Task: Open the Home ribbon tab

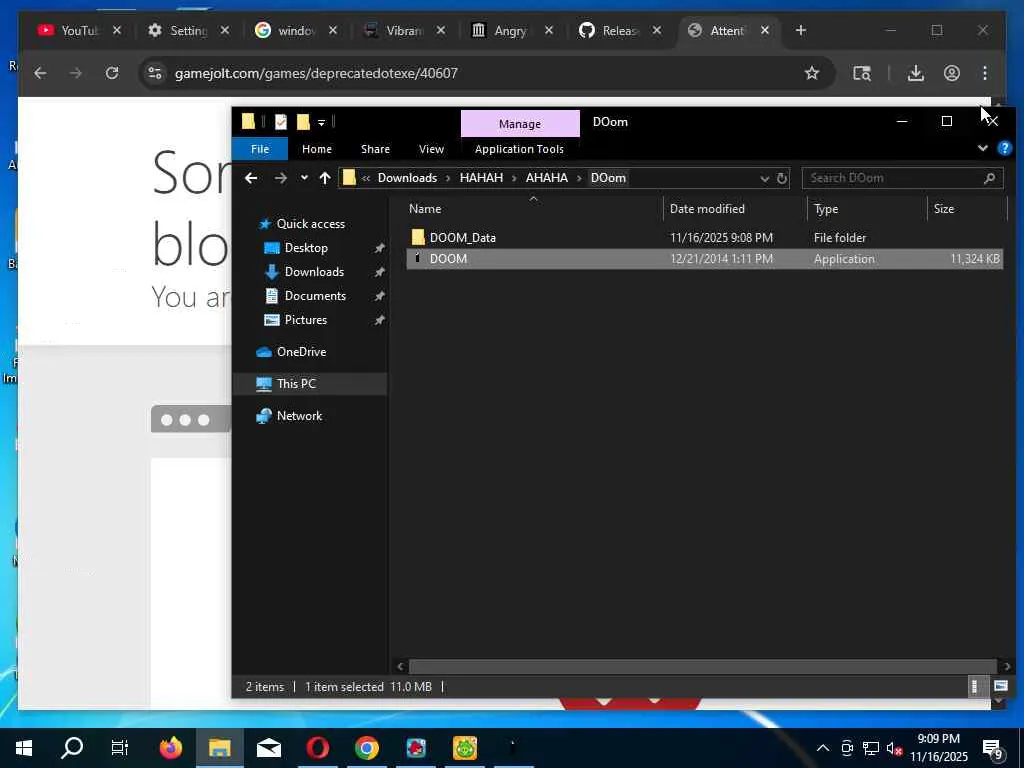Action: pos(317,149)
